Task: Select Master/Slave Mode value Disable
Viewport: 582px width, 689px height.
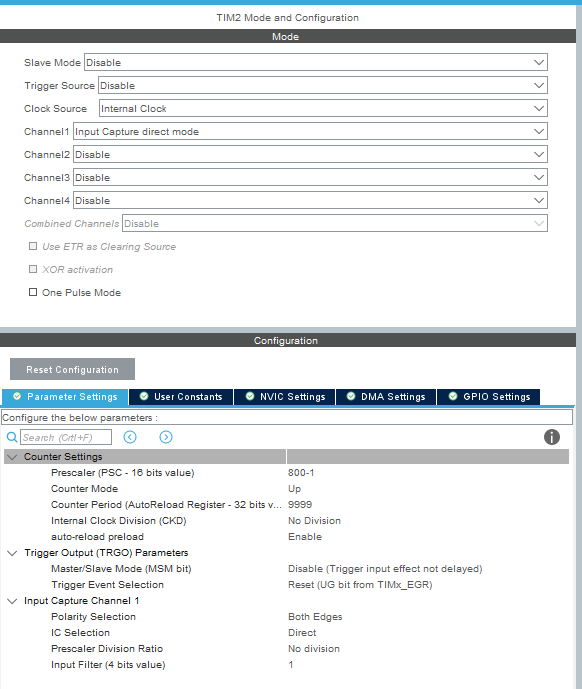Action: [385, 569]
